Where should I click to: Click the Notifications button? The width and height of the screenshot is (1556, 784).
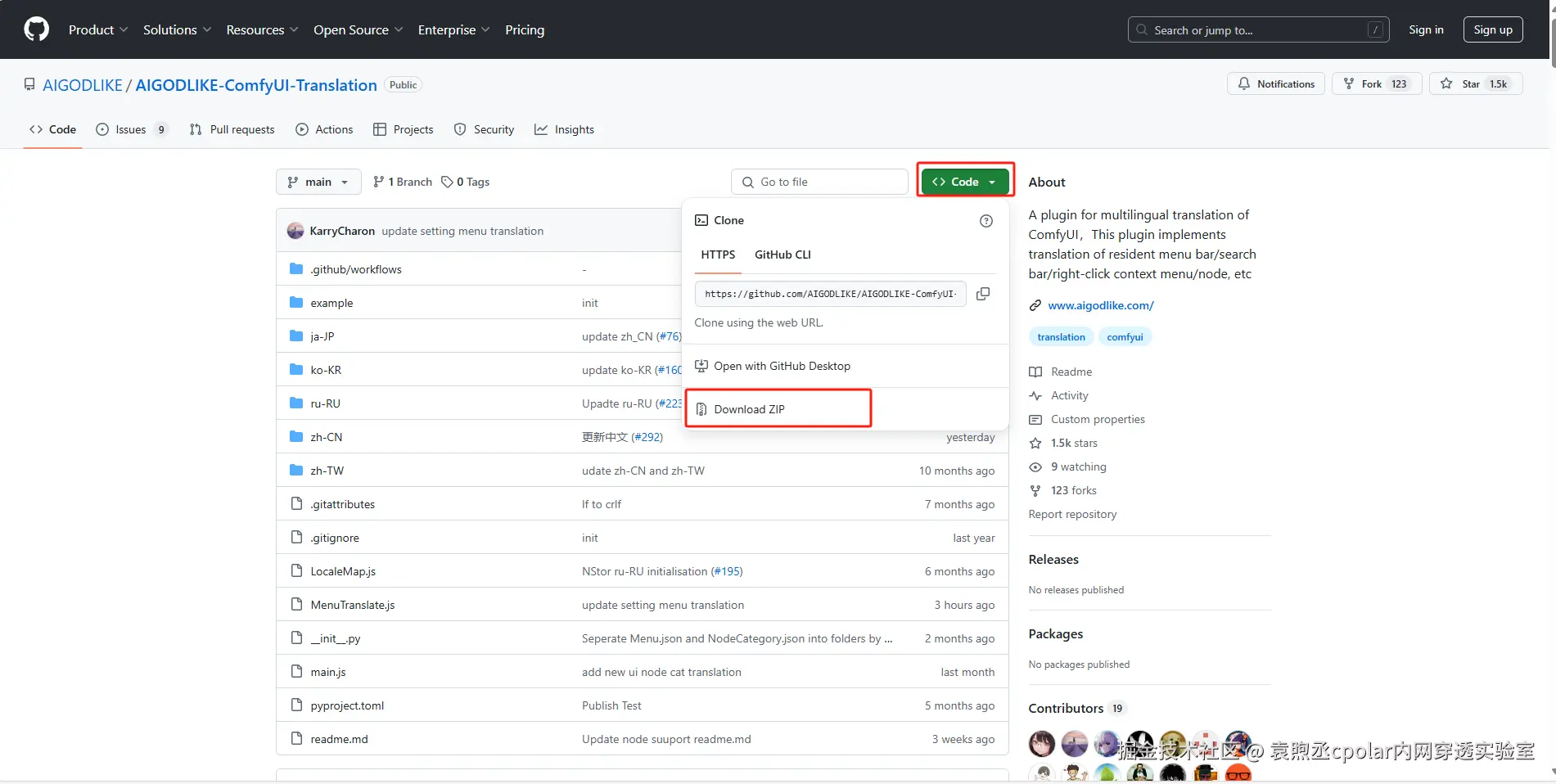tap(1276, 83)
